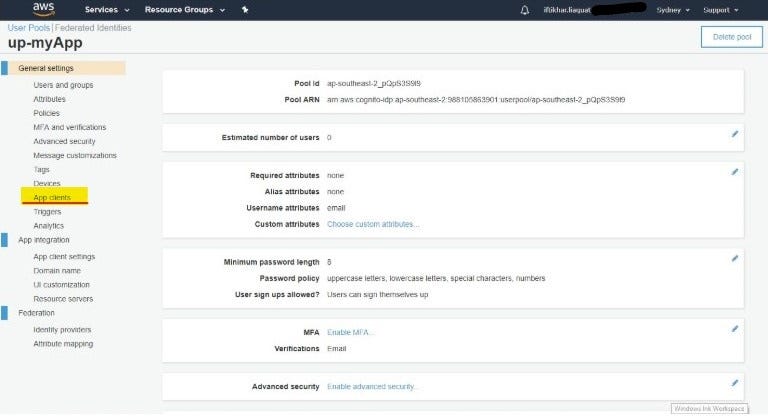Open UI customization page

61,285
